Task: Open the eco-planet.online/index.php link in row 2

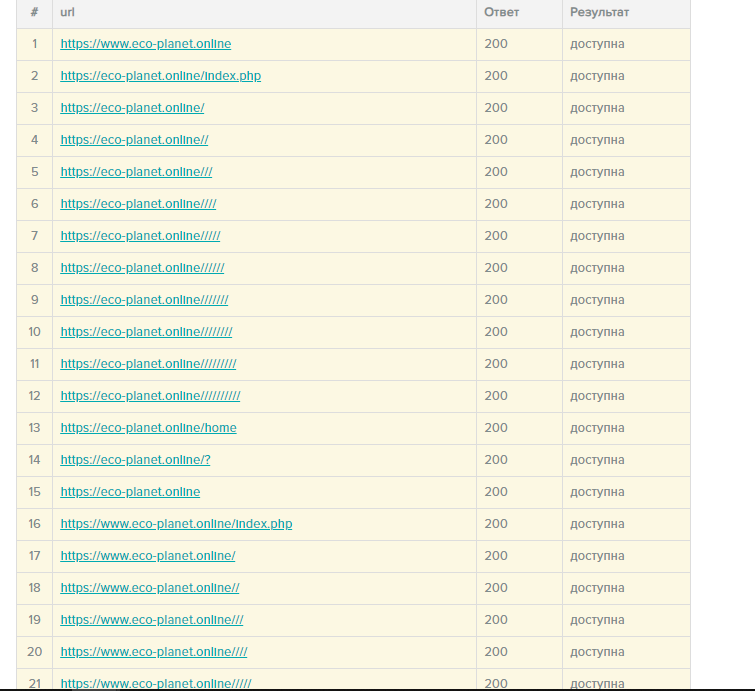Action: [x=160, y=76]
